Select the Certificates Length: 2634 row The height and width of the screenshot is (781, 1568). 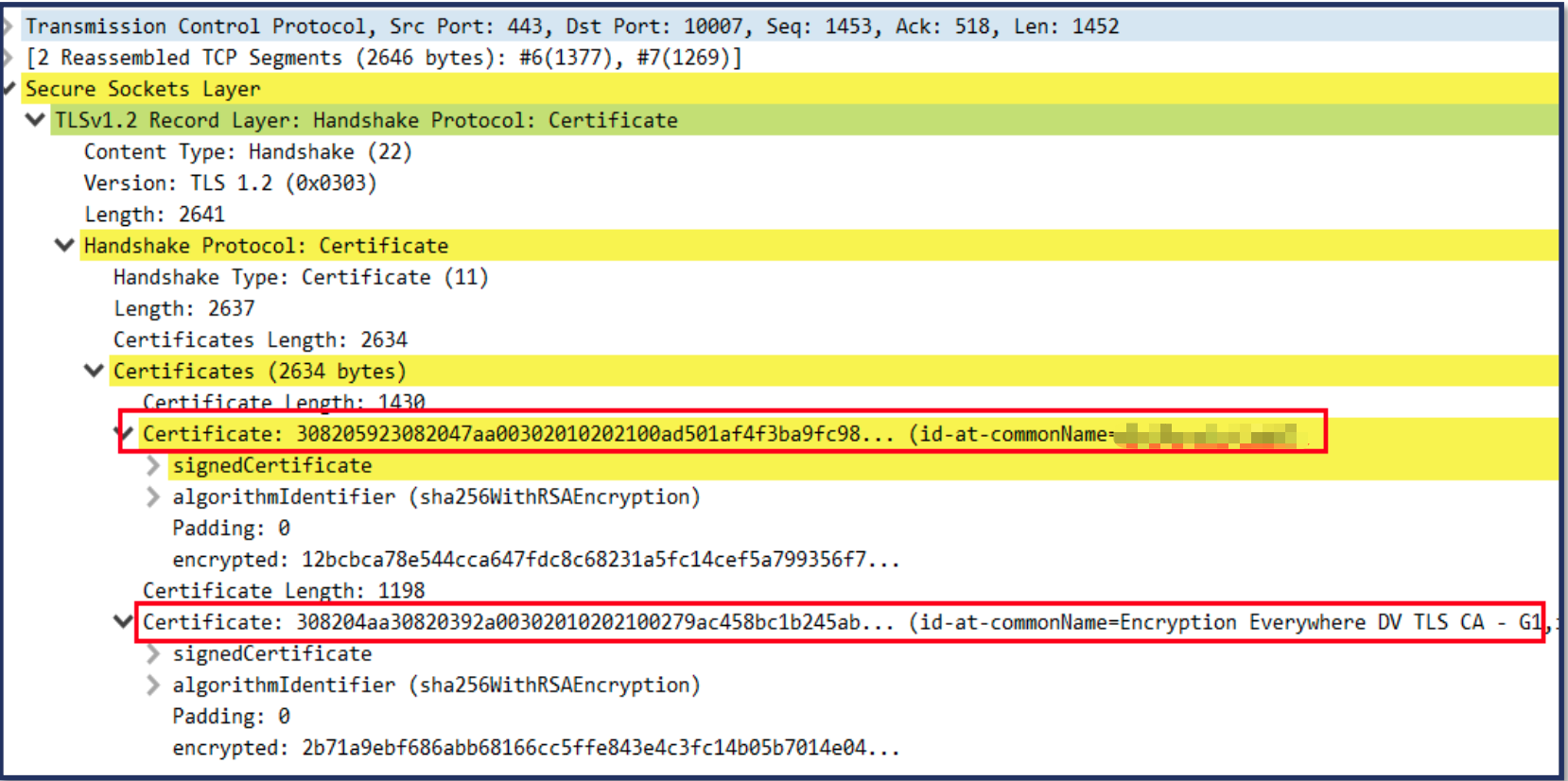pyautogui.click(x=260, y=340)
